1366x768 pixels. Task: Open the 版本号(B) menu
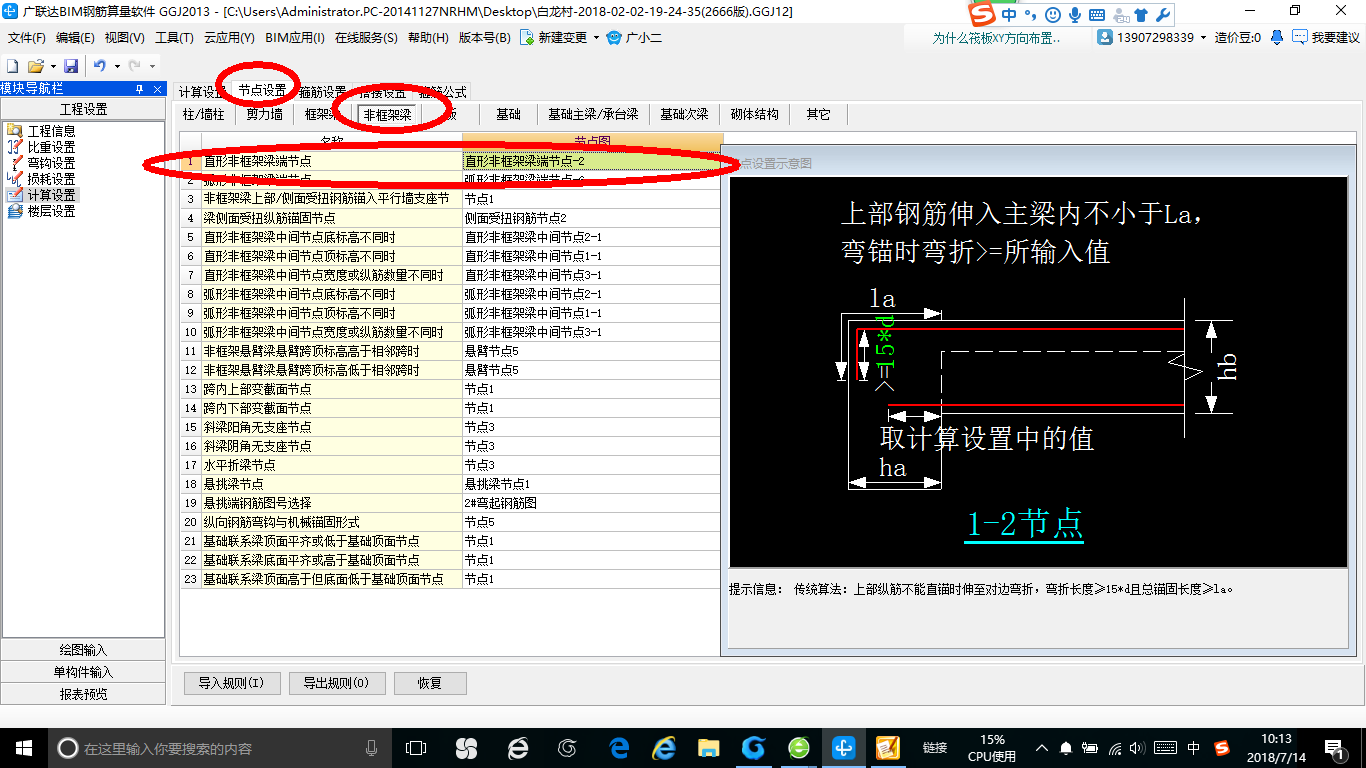[485, 38]
